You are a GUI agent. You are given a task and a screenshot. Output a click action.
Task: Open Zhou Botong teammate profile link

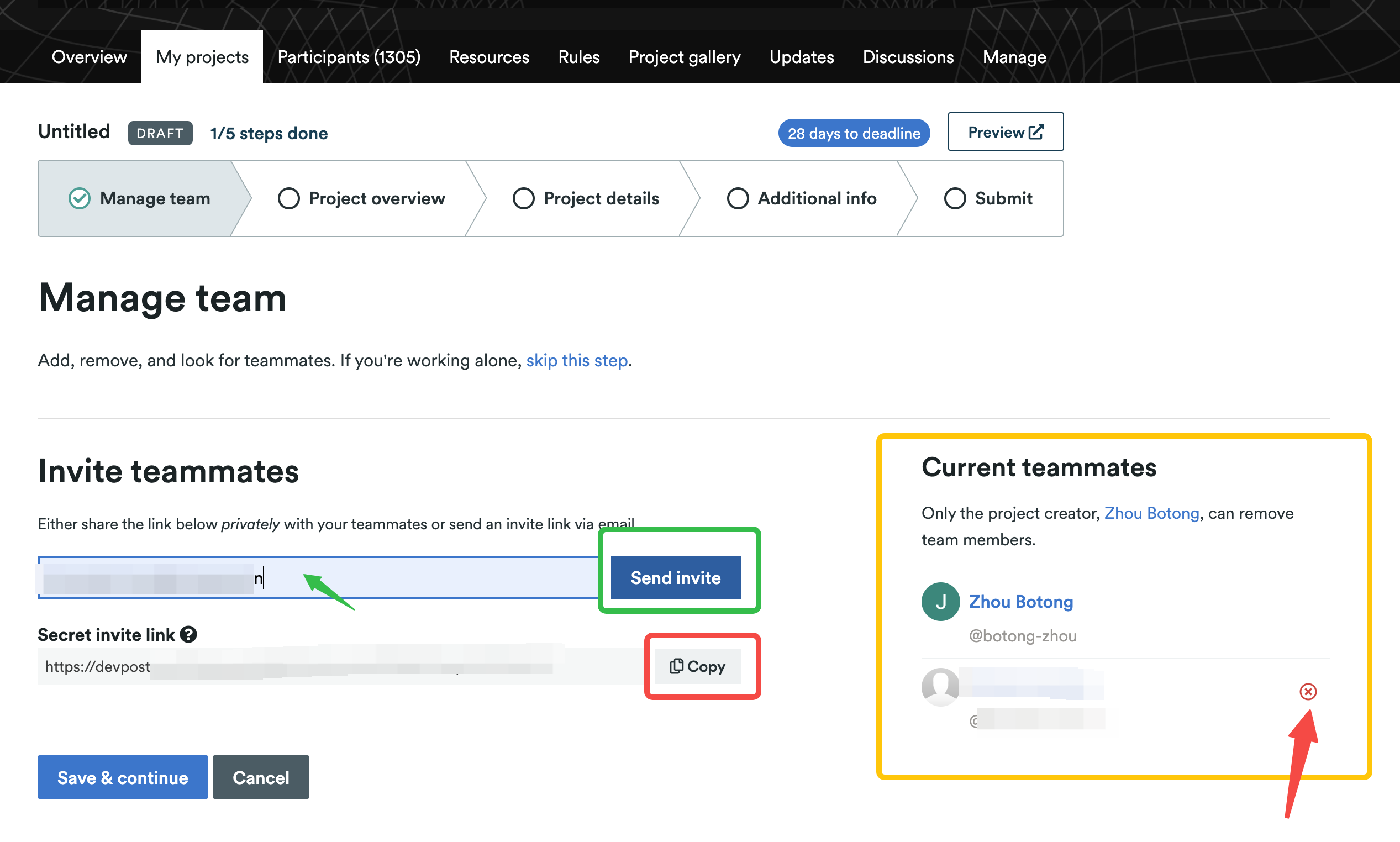[1020, 602]
